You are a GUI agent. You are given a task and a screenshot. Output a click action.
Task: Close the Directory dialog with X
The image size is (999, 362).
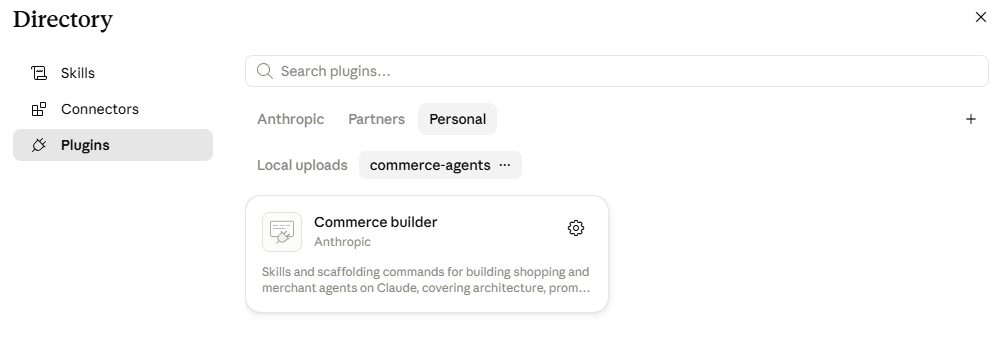[x=981, y=17]
